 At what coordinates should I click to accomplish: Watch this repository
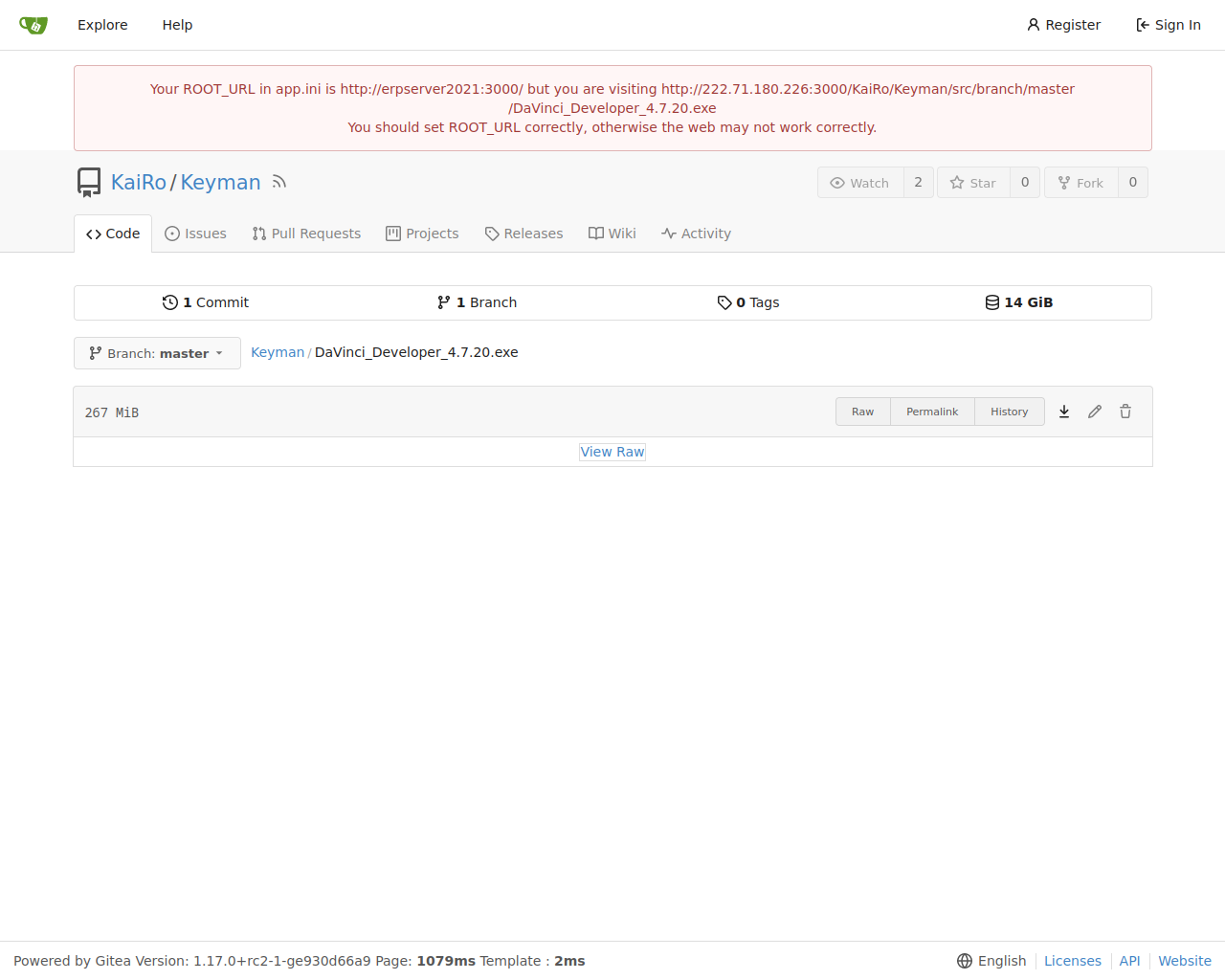[x=860, y=183]
